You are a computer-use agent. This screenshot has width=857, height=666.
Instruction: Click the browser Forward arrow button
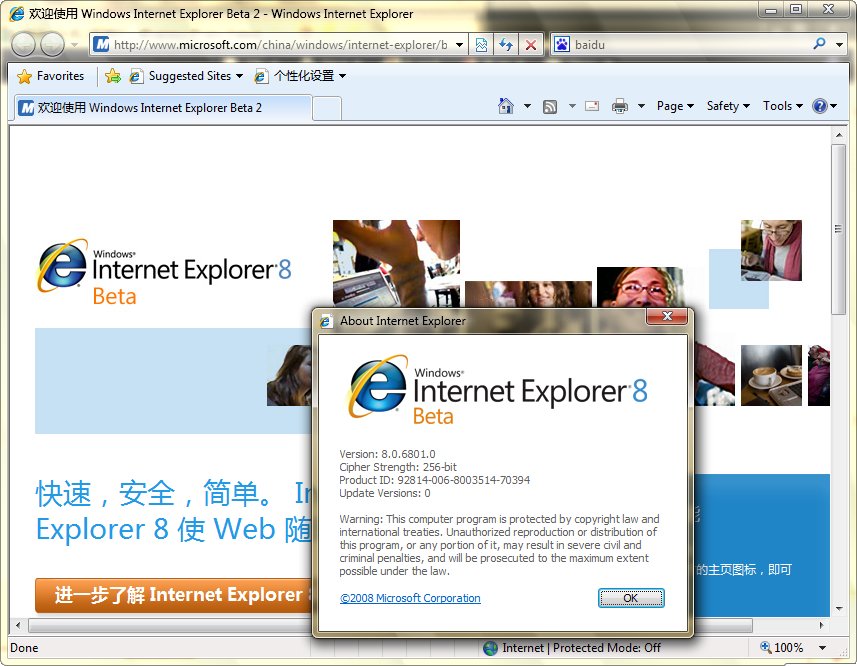tap(53, 44)
